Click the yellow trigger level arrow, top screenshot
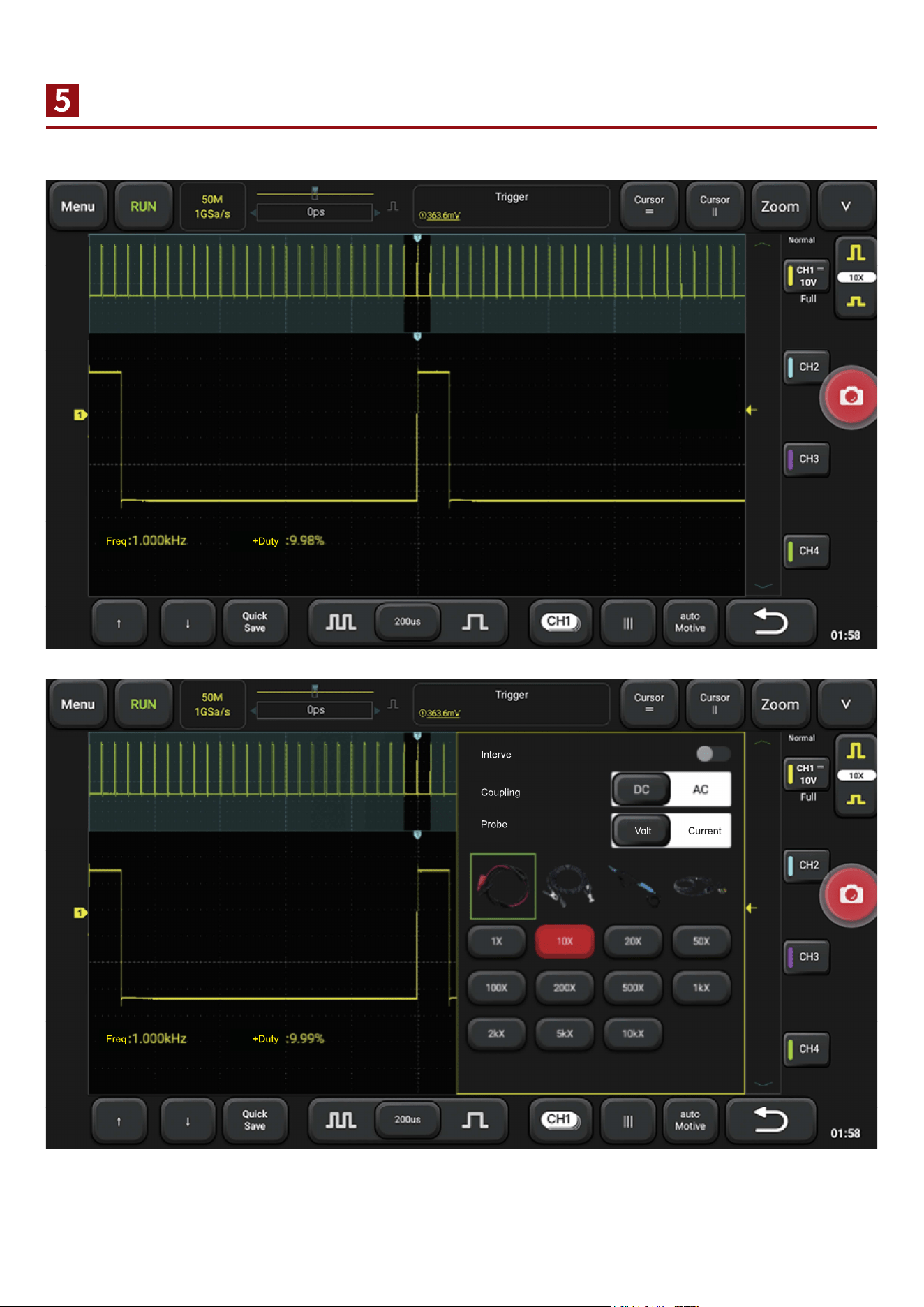This screenshot has width=924, height=1307. pos(752,410)
